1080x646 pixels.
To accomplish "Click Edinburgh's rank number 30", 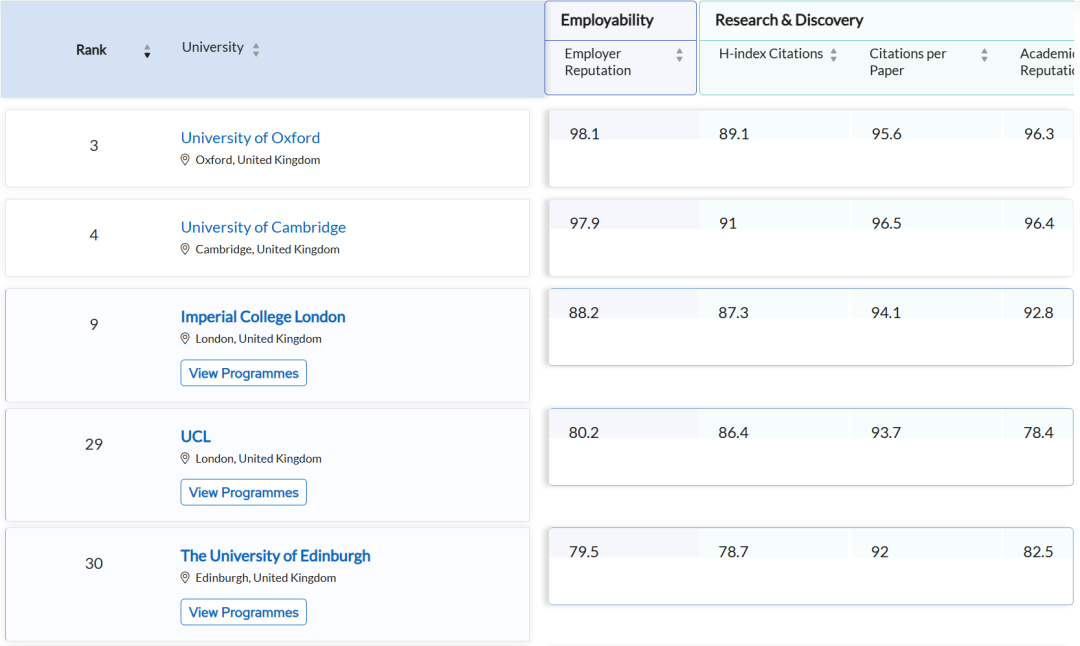I will pos(94,564).
